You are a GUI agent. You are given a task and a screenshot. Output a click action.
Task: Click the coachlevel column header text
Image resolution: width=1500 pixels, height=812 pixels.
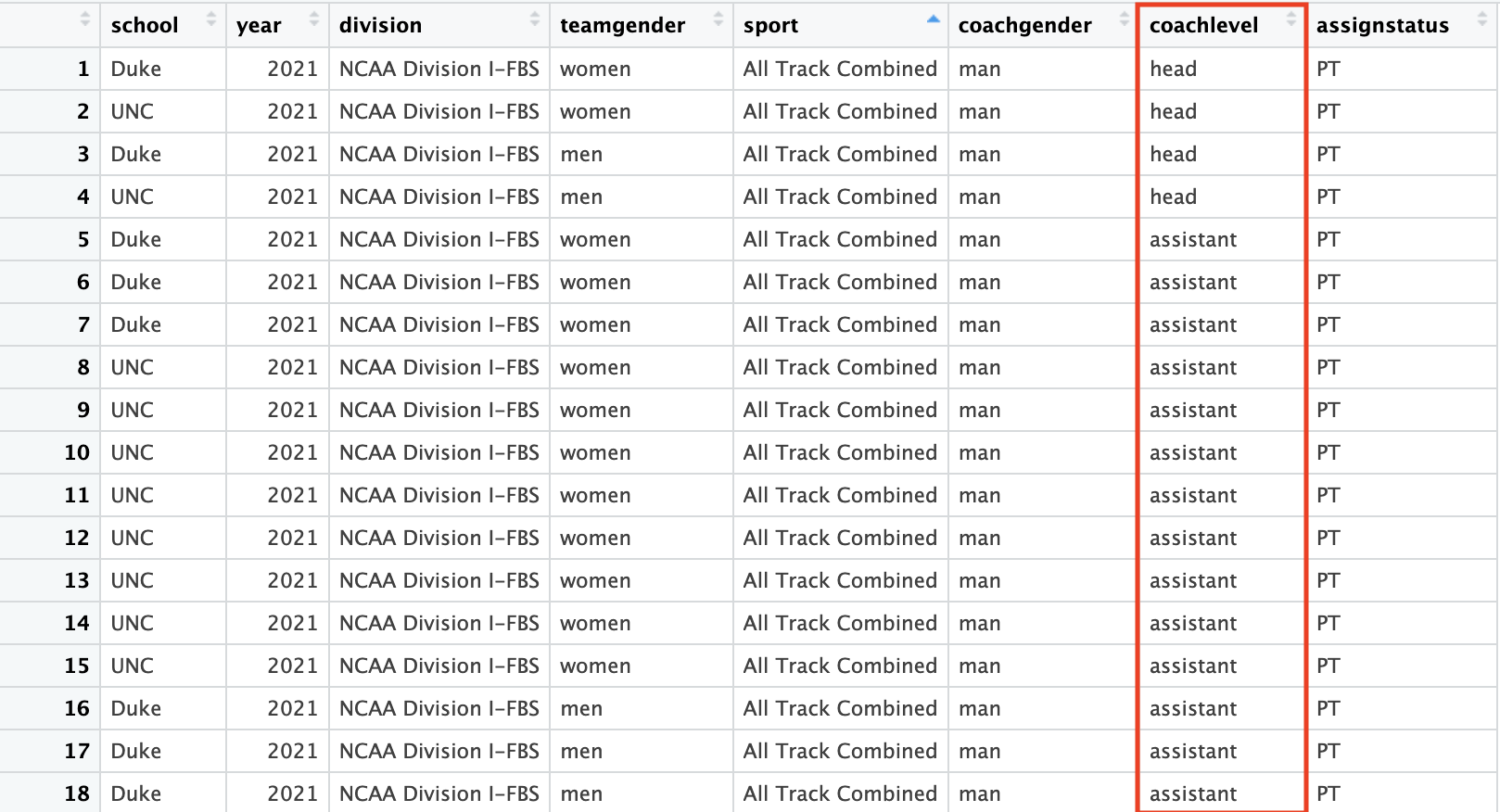pyautogui.click(x=1203, y=26)
